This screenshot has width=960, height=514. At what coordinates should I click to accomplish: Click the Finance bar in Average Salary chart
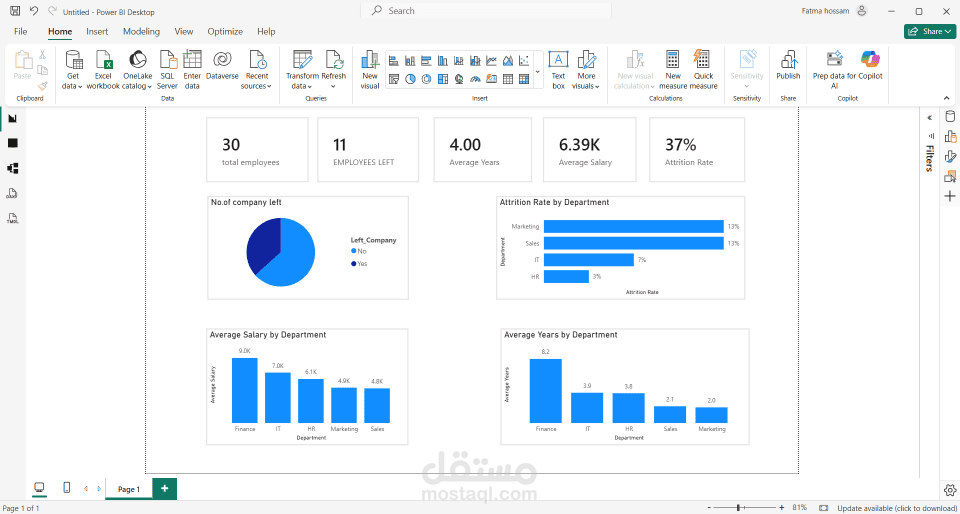[245, 390]
